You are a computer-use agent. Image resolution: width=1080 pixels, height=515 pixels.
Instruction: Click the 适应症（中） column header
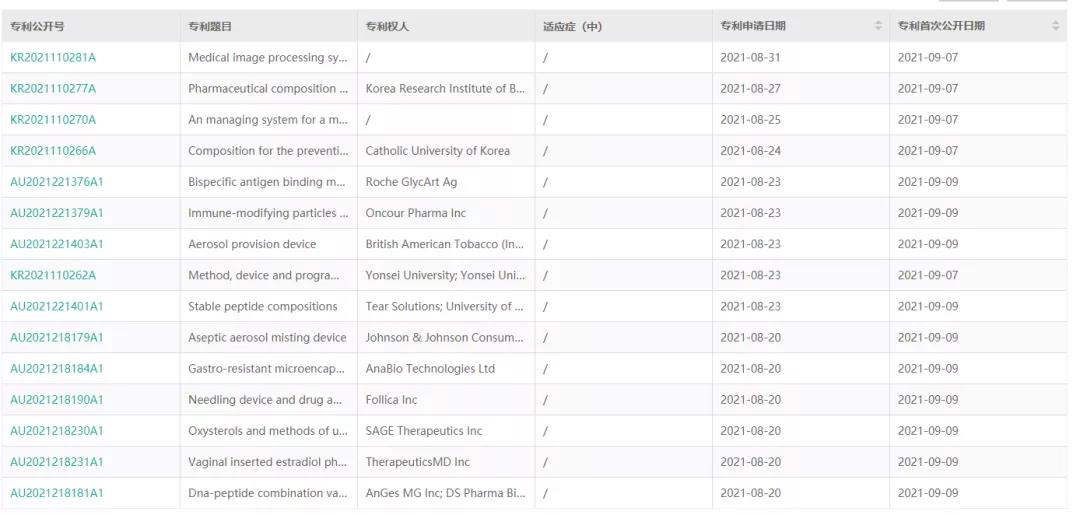point(572,26)
